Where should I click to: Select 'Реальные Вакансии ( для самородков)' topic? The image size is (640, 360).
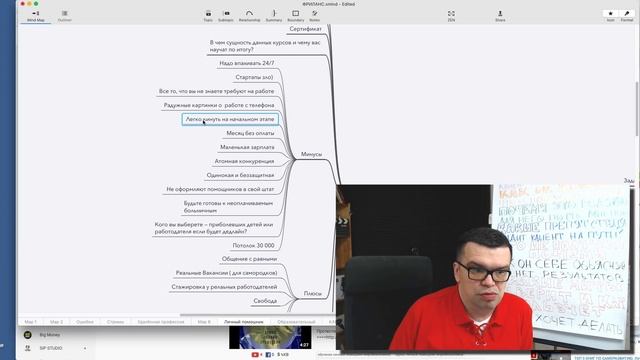(x=227, y=273)
